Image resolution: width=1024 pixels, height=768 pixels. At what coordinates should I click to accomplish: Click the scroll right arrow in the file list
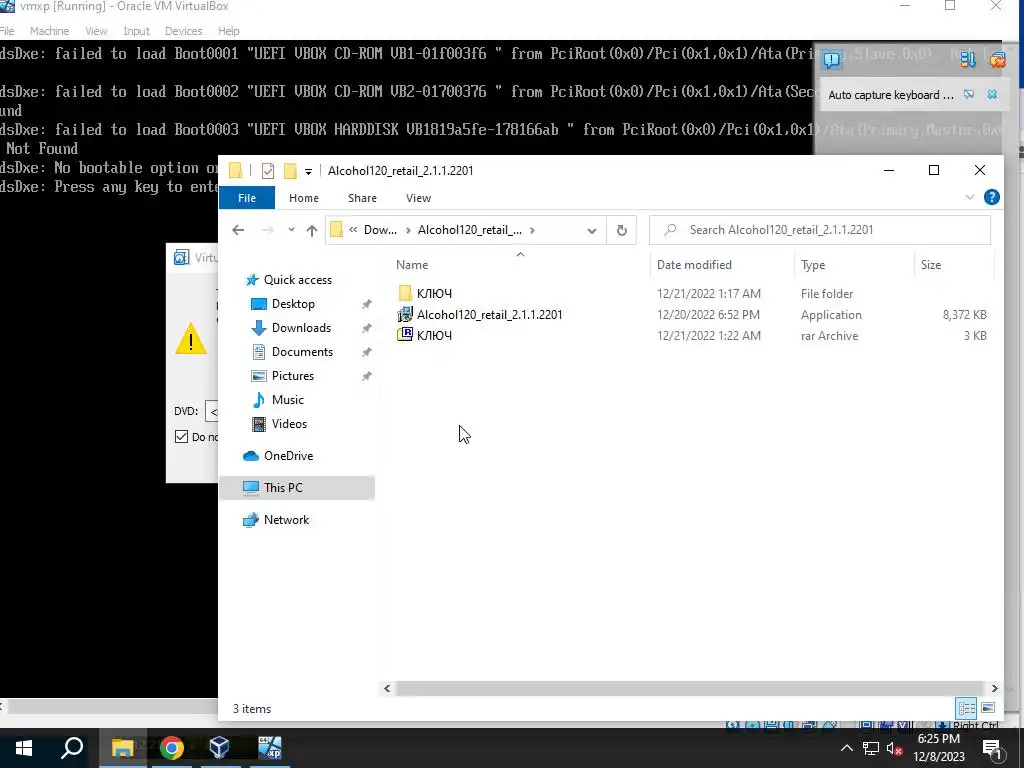994,688
